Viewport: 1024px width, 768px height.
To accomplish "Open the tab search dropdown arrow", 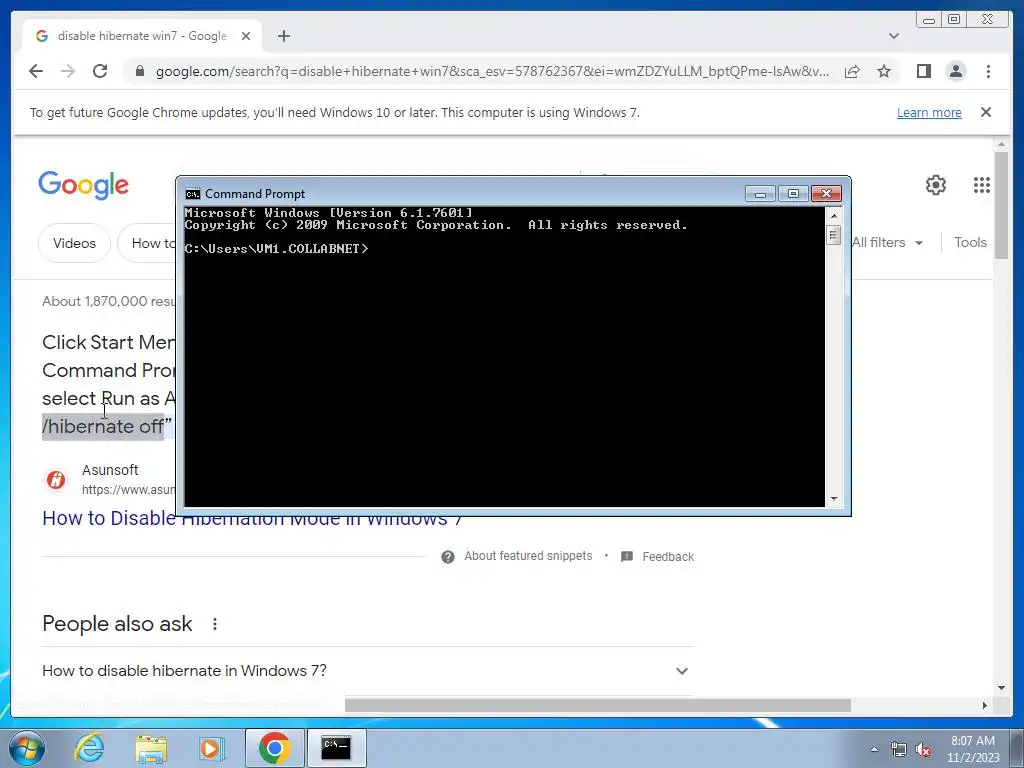I will (893, 36).
